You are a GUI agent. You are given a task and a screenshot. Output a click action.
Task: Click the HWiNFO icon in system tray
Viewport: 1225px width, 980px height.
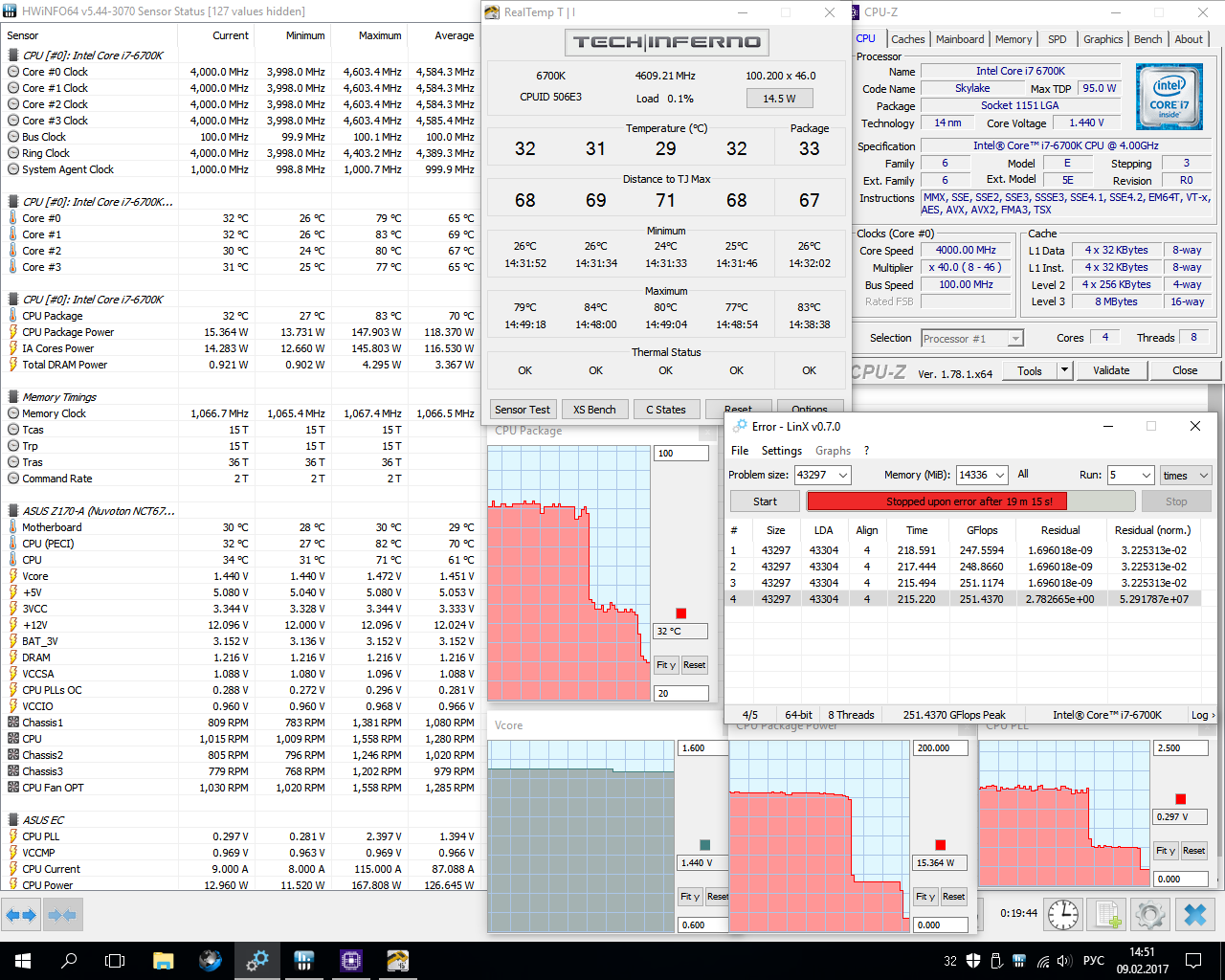[1019, 961]
